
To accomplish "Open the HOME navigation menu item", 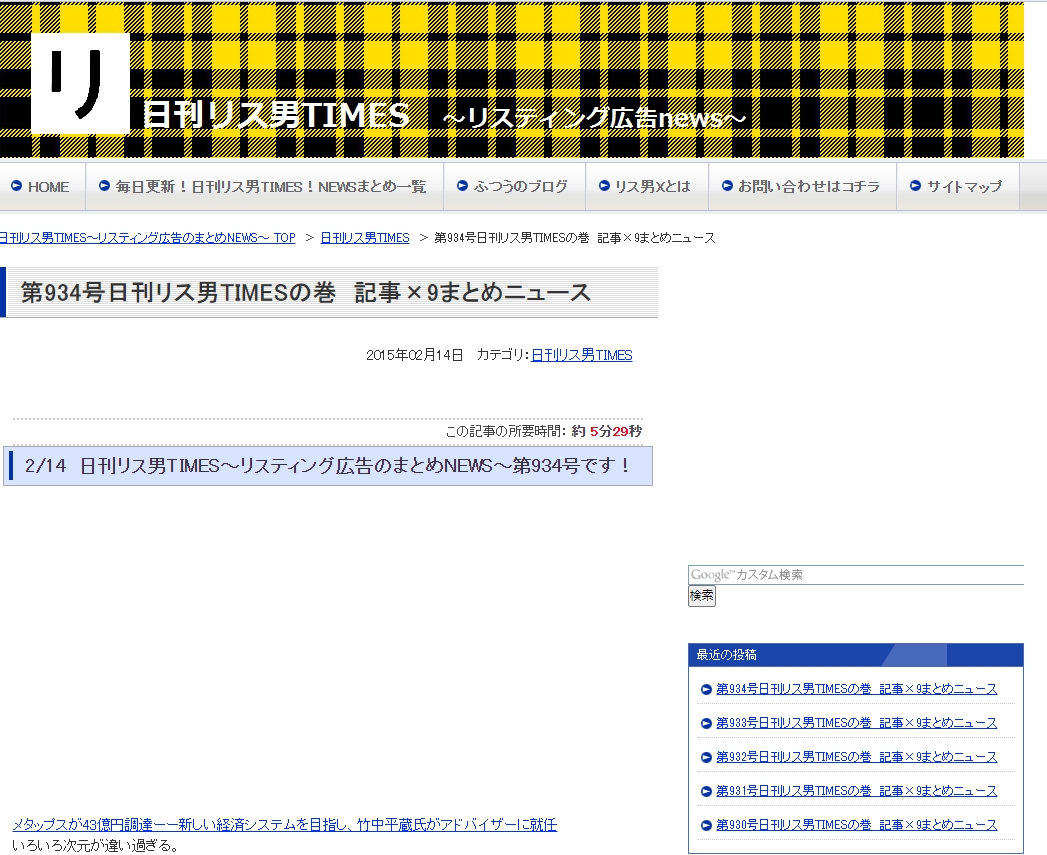I will [48, 187].
